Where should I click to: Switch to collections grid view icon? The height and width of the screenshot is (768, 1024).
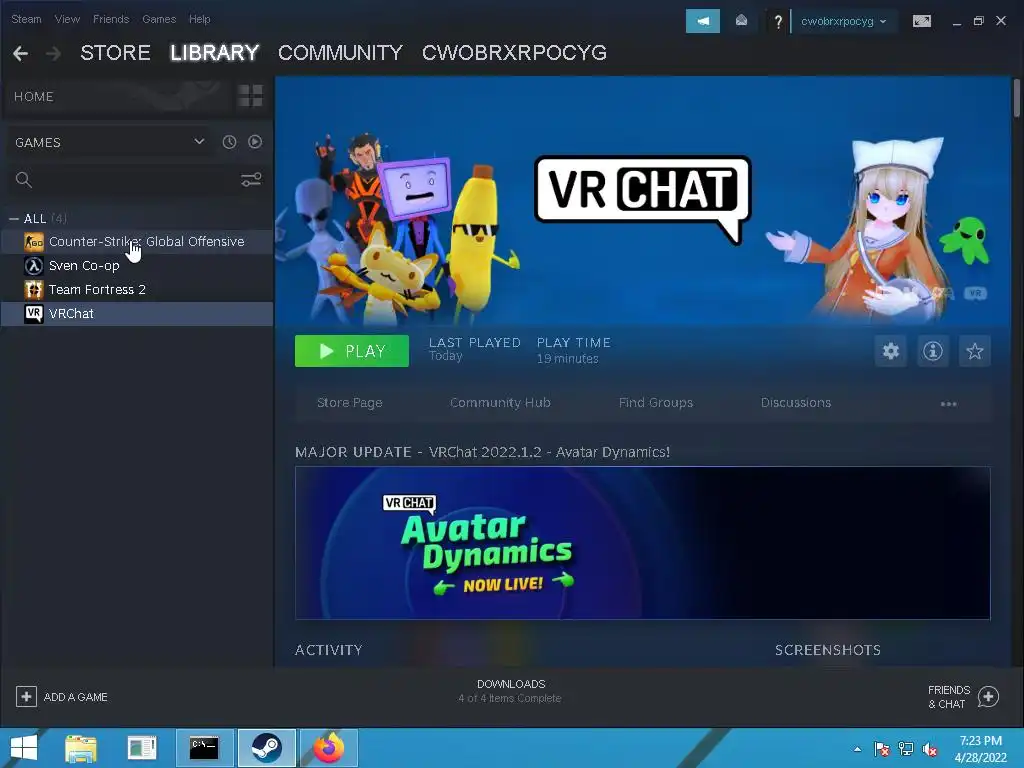[x=250, y=96]
